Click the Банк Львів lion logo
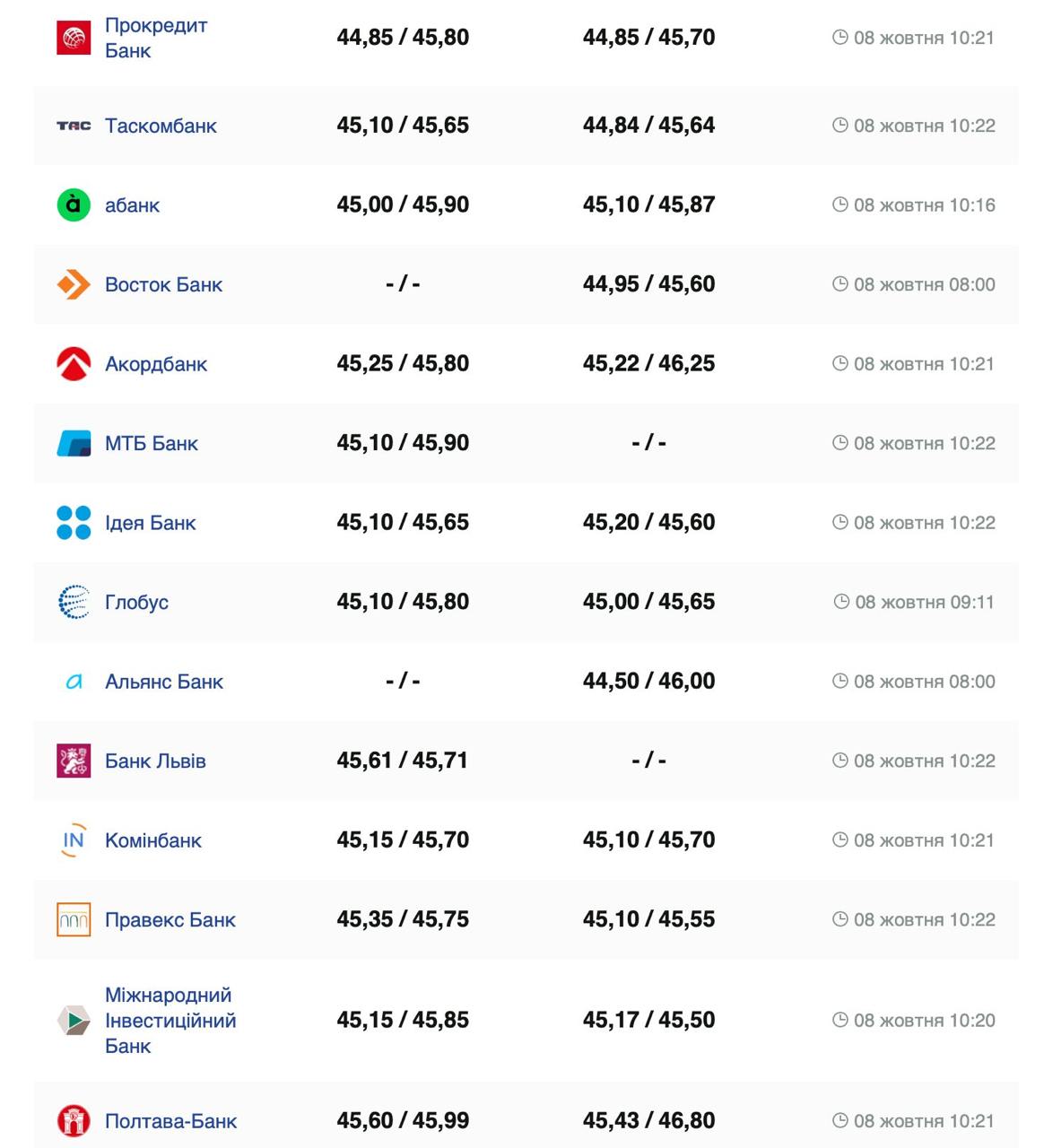Image resolution: width=1044 pixels, height=1148 pixels. point(74,761)
